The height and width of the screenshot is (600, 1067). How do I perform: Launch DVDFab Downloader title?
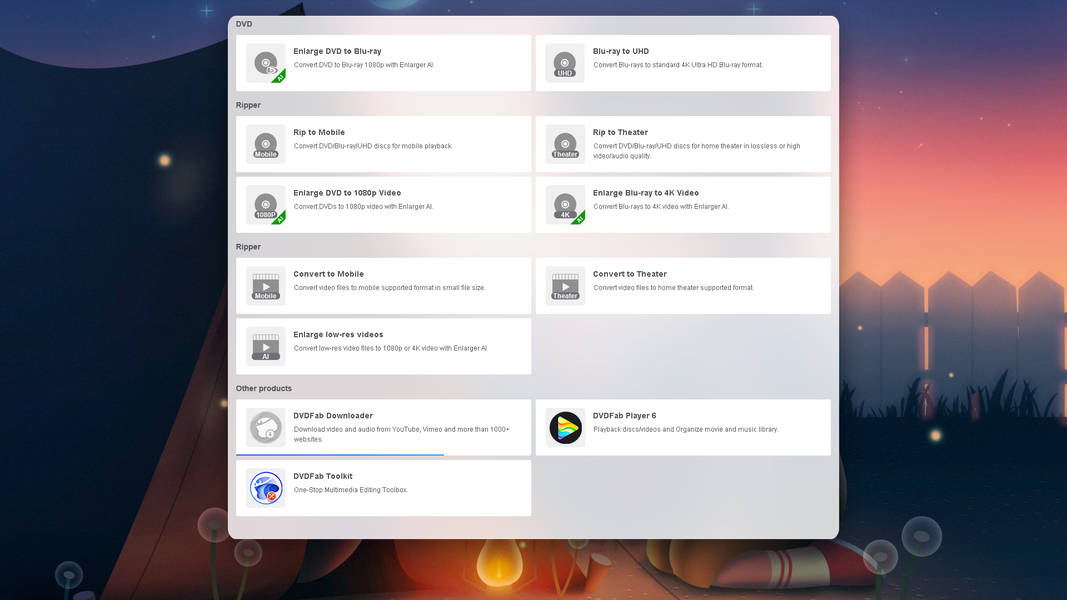pyautogui.click(x=333, y=415)
